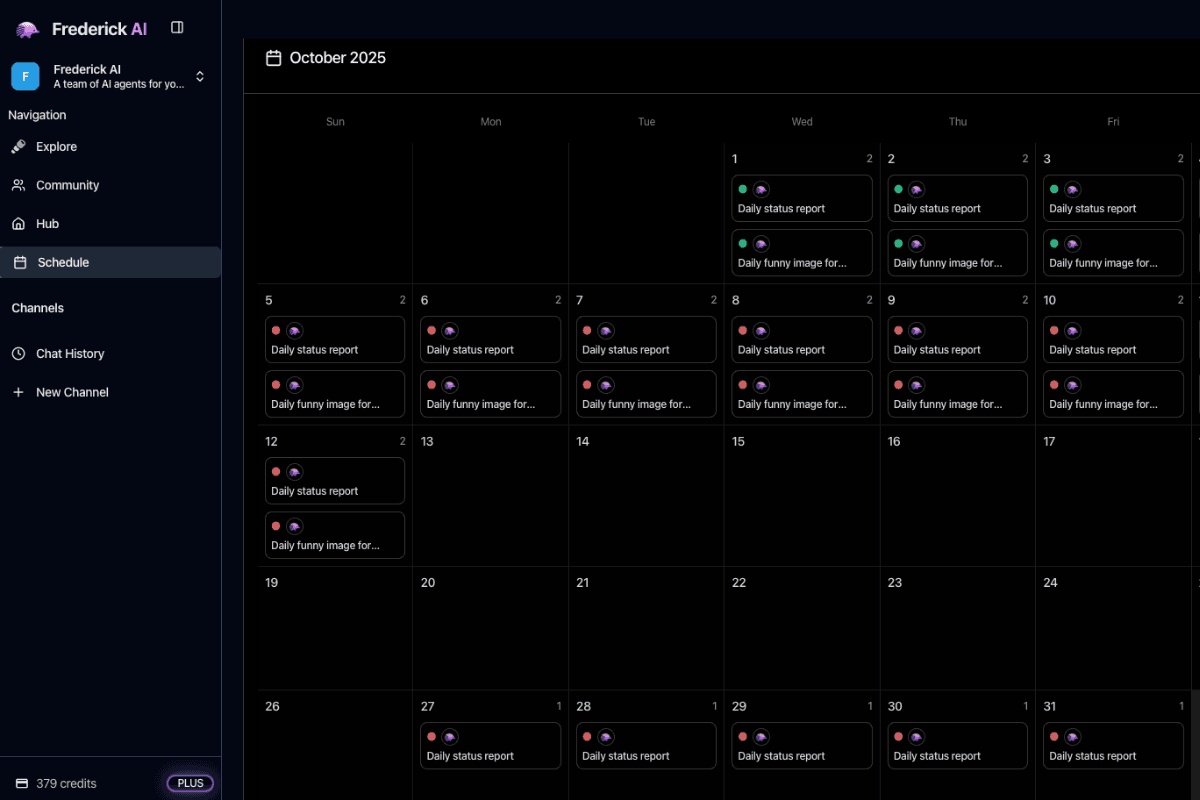Screen dimensions: 1200x800
Task: Click the Hub home icon
Action: 20,223
